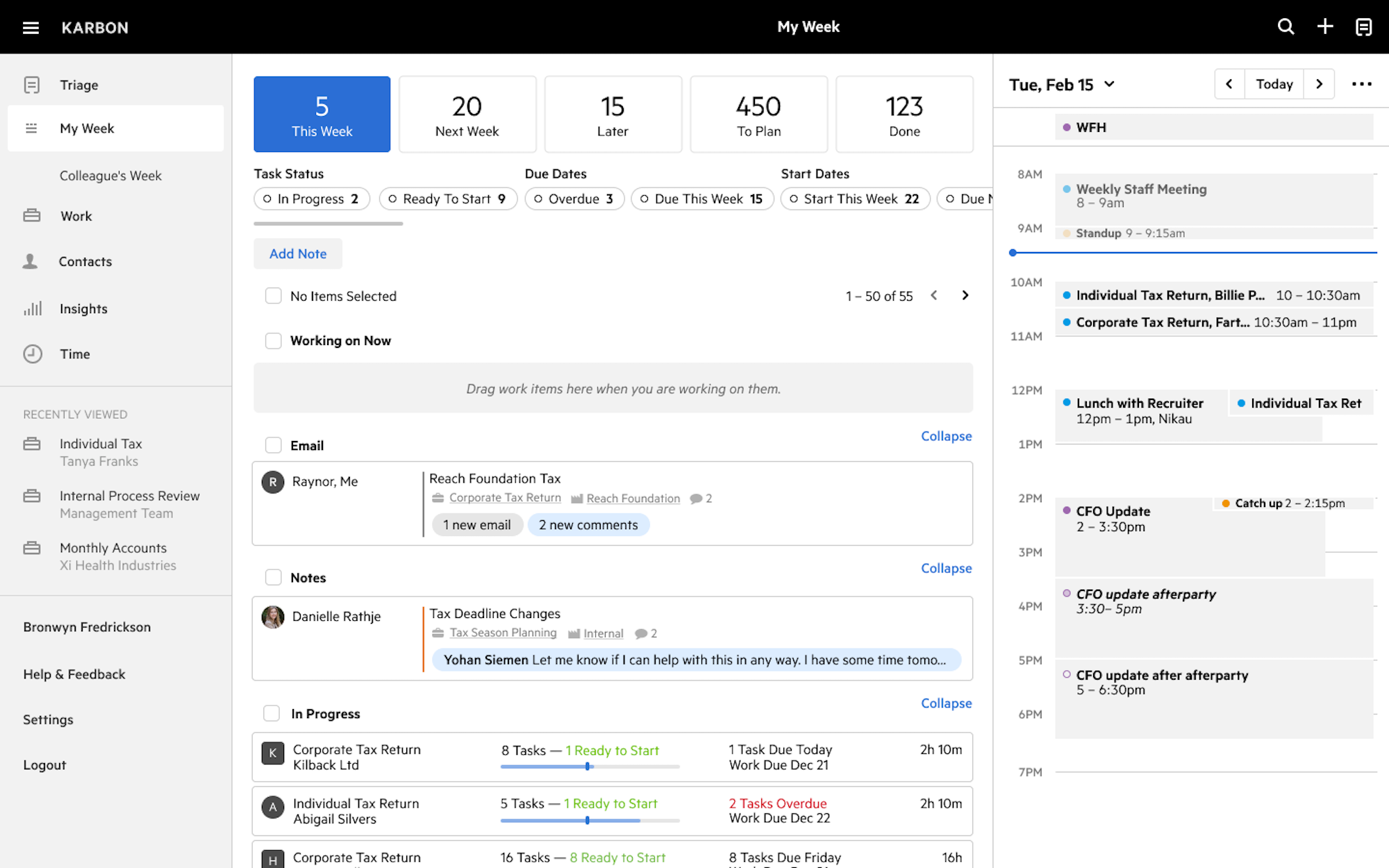Select the 'To Plan' task count tab

[757, 113]
